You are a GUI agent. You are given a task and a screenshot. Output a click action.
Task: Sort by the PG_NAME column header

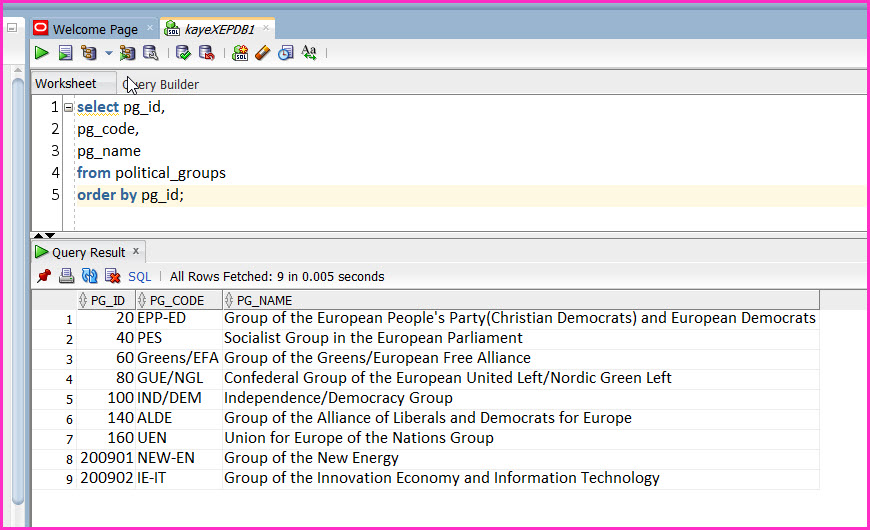520,300
